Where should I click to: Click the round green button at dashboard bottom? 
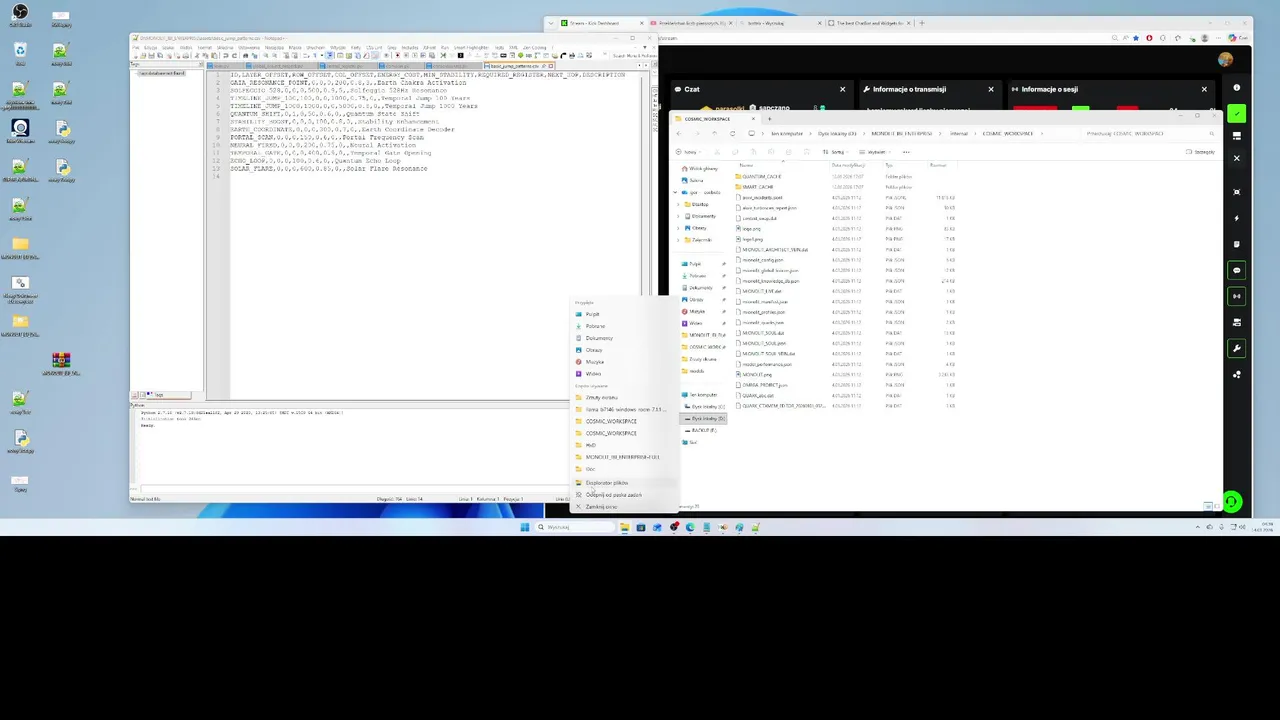tap(1232, 502)
